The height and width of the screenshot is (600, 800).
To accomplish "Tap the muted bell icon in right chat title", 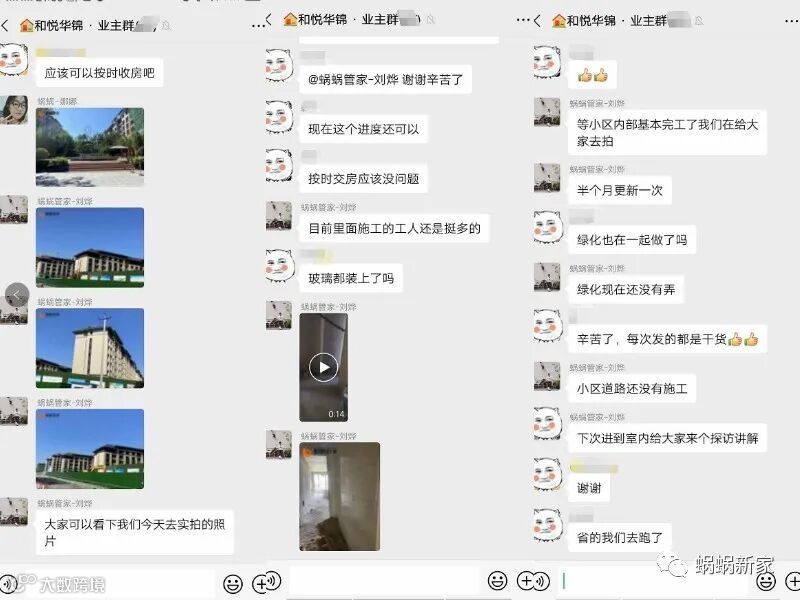I will click(699, 21).
